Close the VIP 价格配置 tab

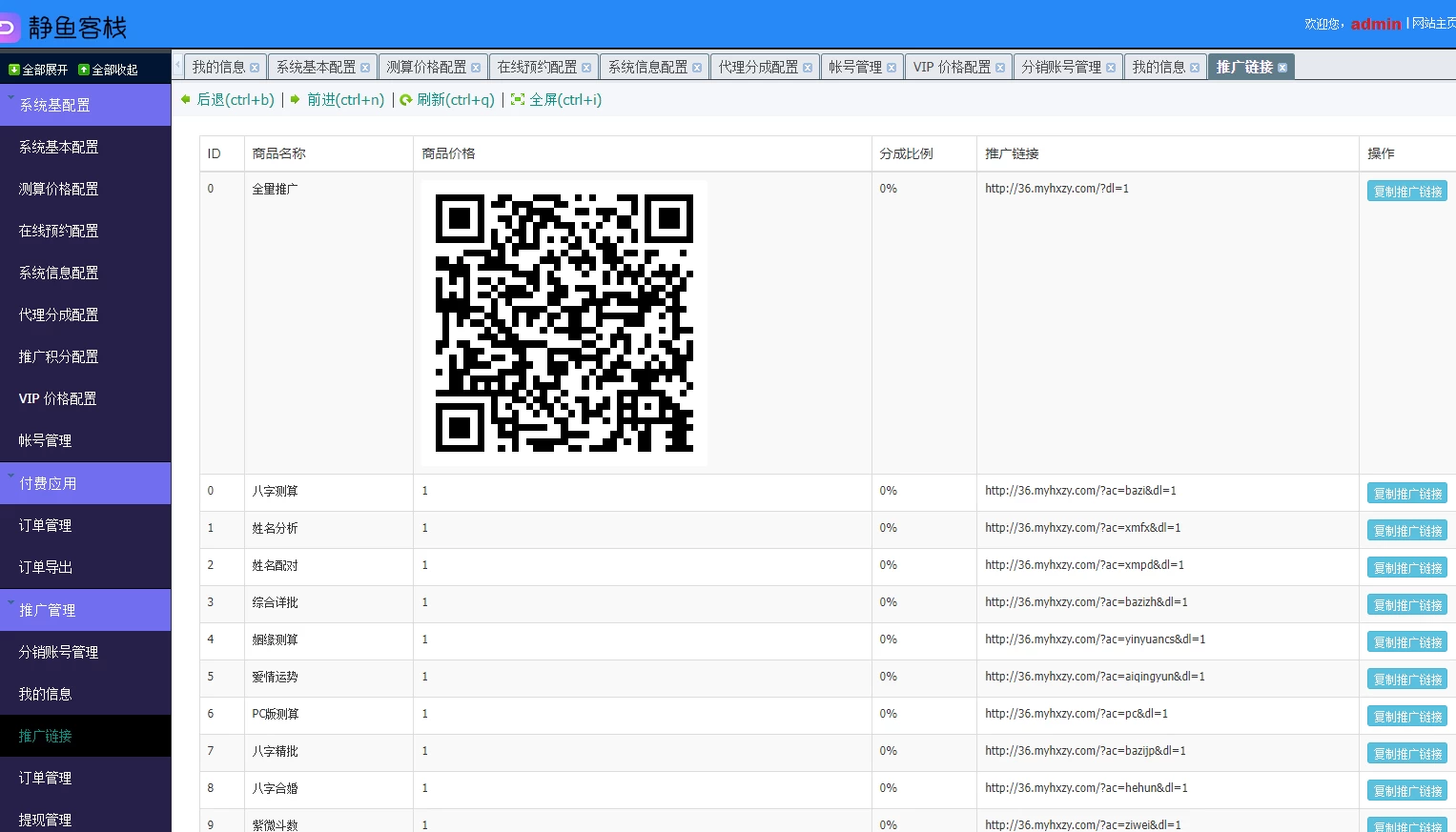pyautogui.click(x=1000, y=68)
